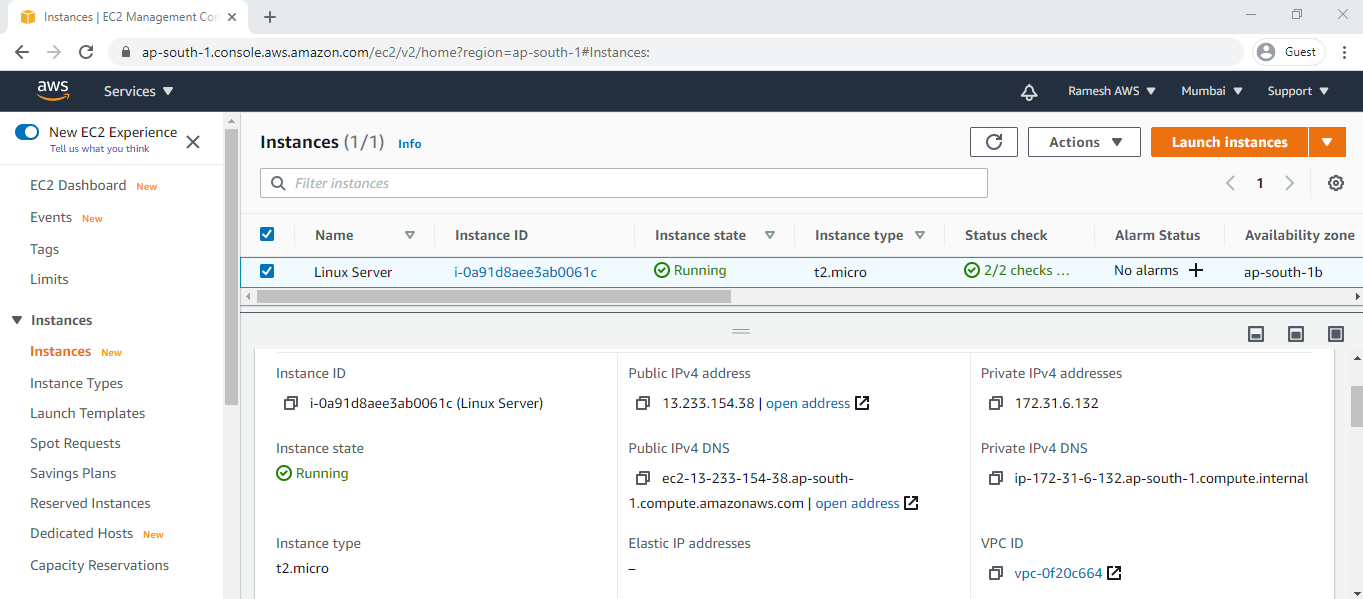
Task: Click the Filter instances search field
Action: pyautogui.click(x=624, y=183)
